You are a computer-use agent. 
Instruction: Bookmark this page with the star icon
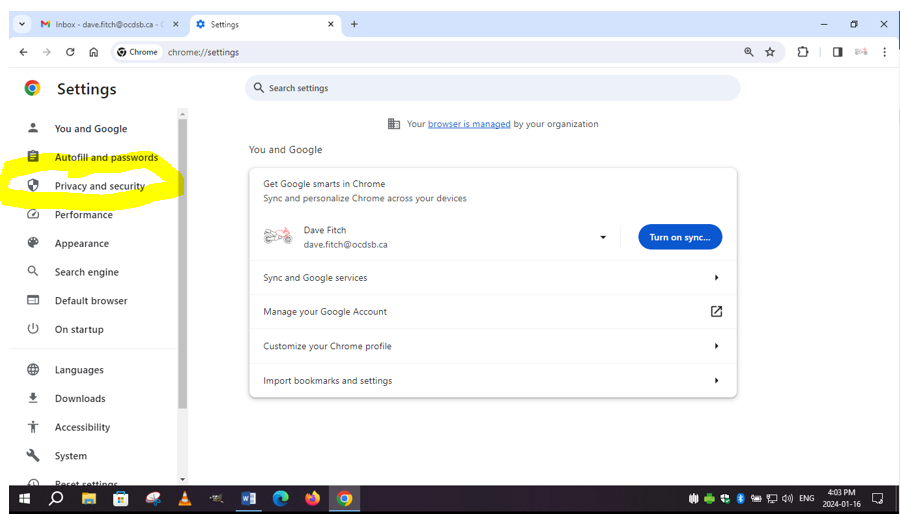coord(770,52)
